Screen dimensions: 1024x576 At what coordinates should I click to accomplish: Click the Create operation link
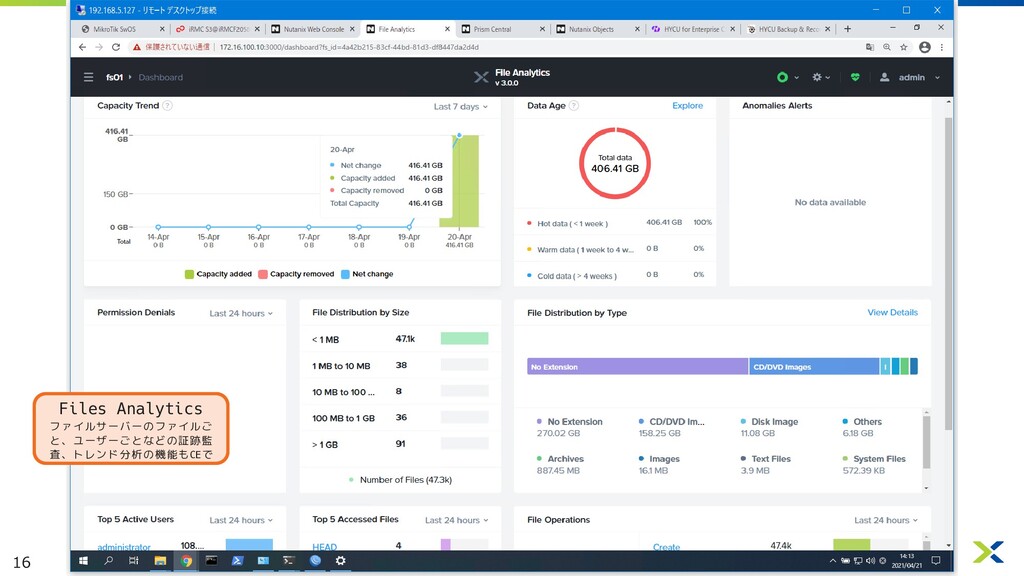[666, 547]
